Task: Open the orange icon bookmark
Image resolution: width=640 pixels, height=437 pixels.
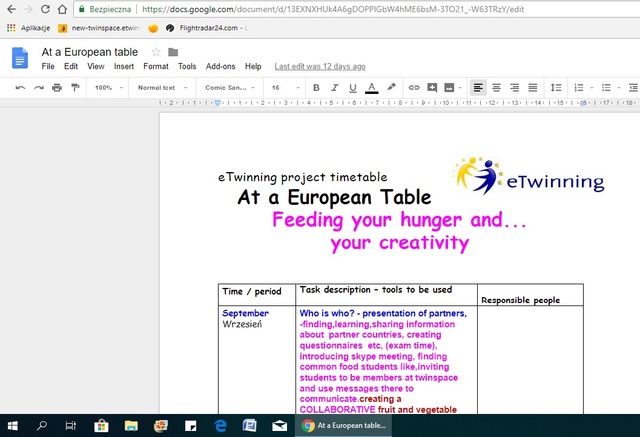Action: coord(153,28)
